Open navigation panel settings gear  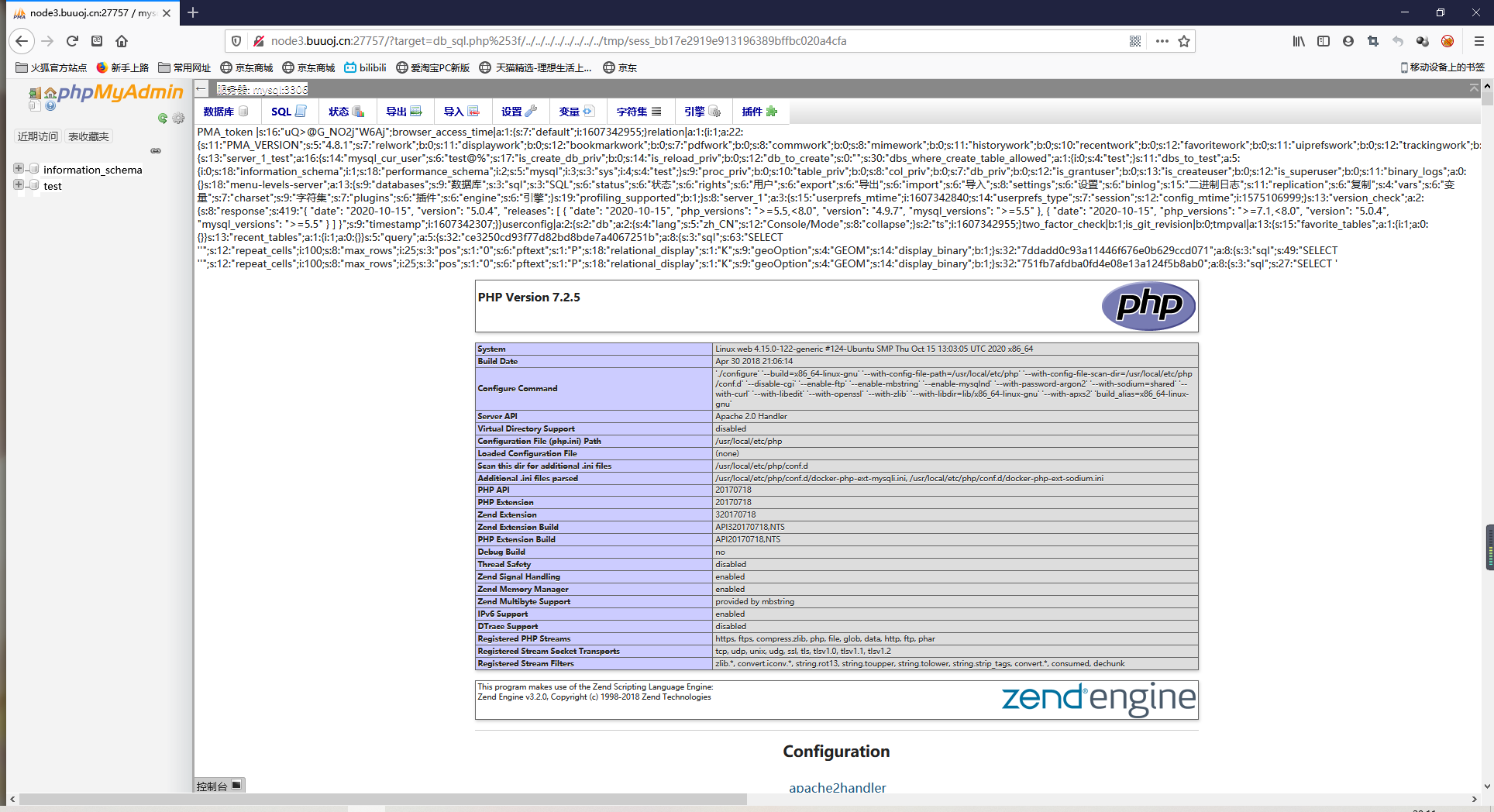179,118
